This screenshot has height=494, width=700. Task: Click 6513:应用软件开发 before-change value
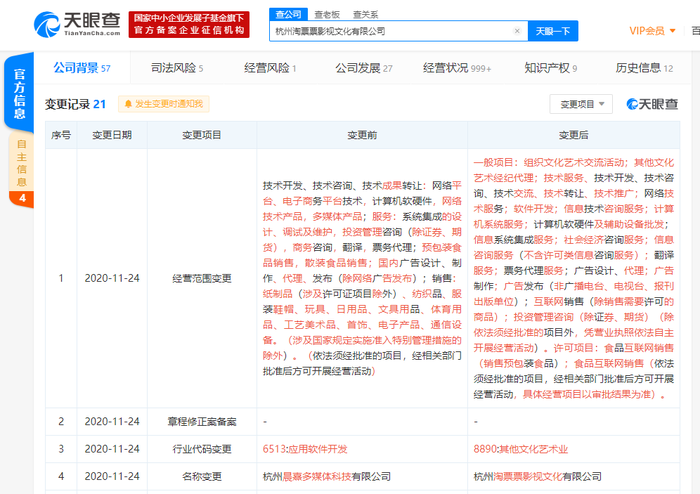pyautogui.click(x=305, y=449)
